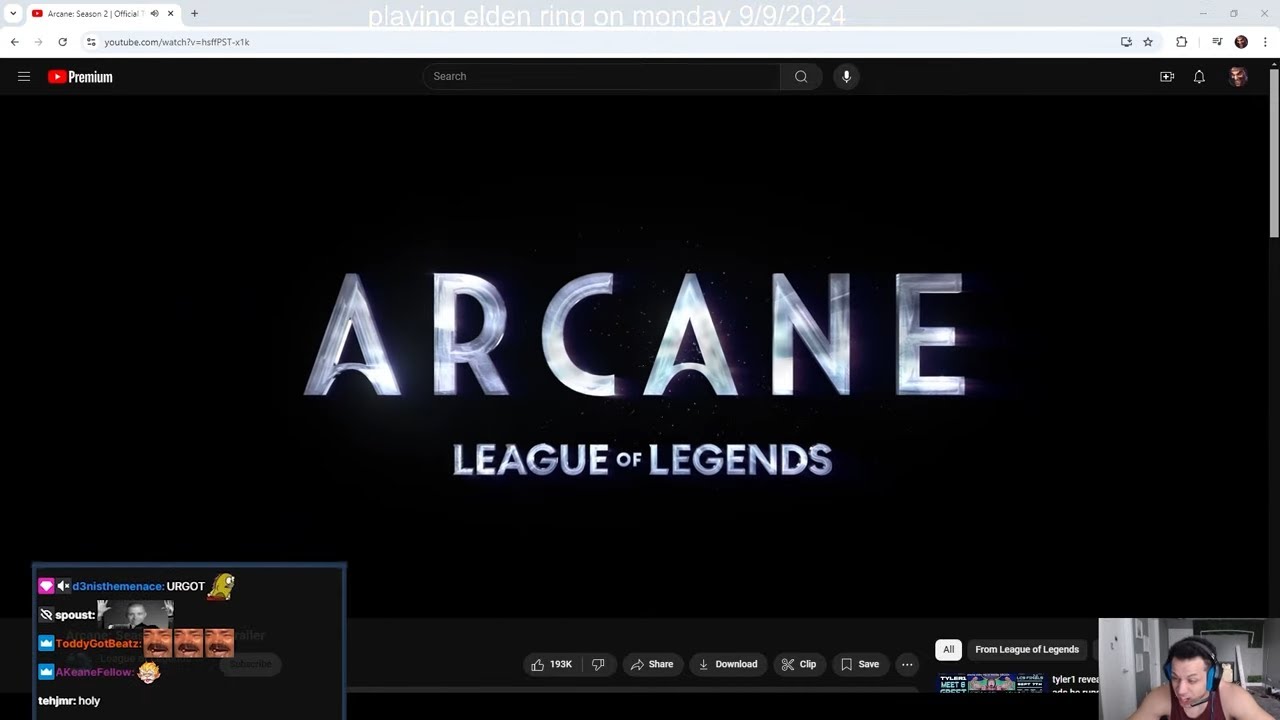Screen dimensions: 1280x720
Task: Open more actions ellipsis under the video
Action: 907,664
